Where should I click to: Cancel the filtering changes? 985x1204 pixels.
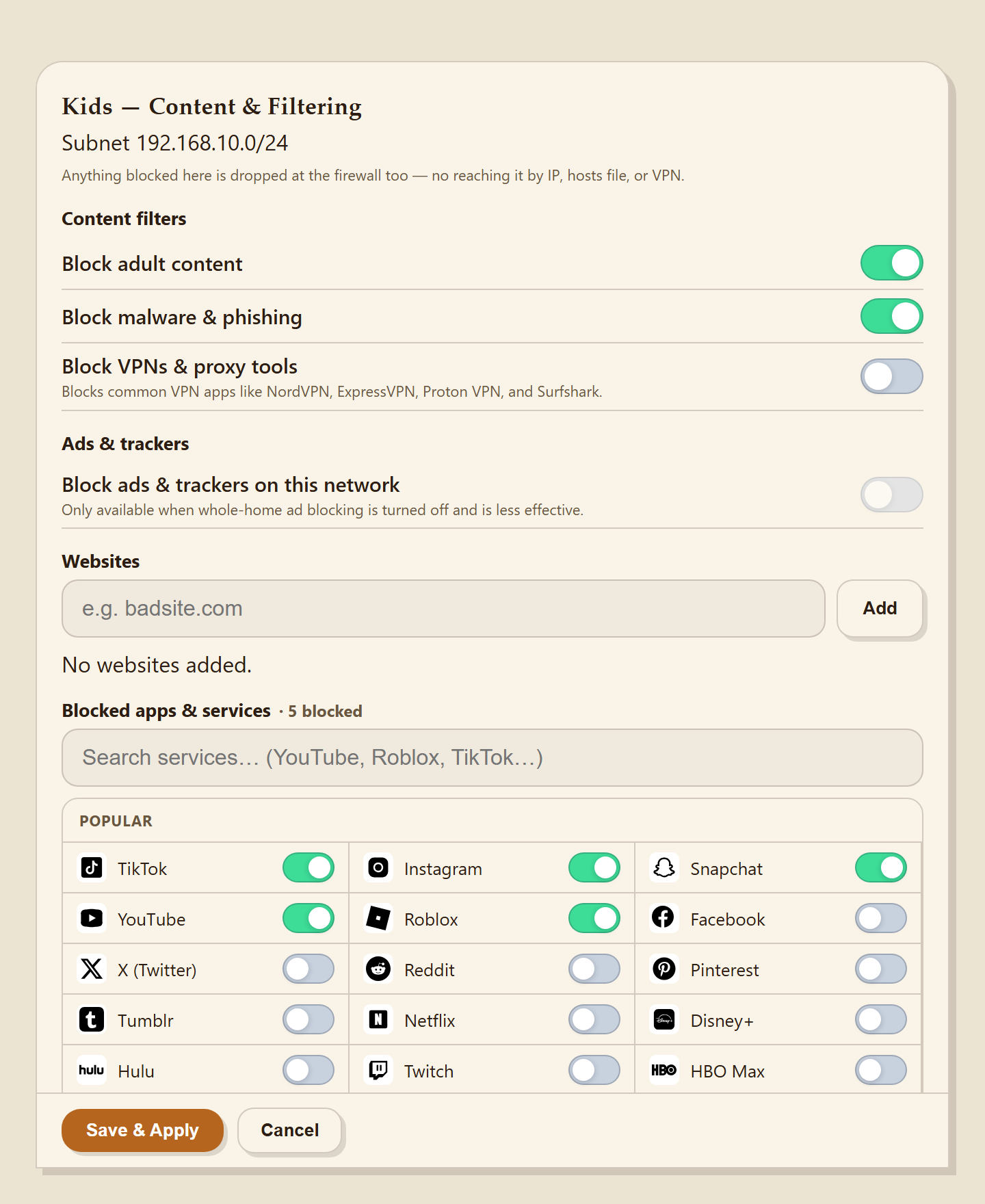[x=290, y=1130]
